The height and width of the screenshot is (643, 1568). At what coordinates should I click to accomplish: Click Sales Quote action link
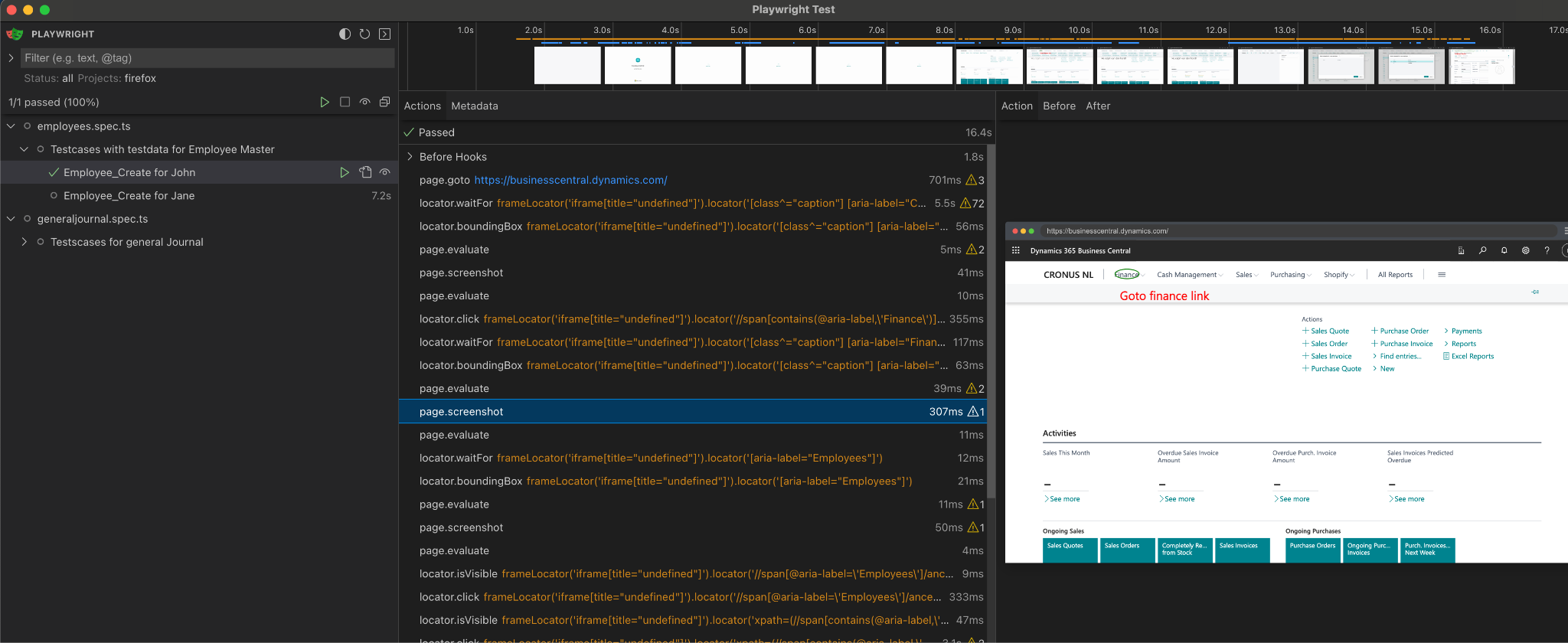[1325, 331]
